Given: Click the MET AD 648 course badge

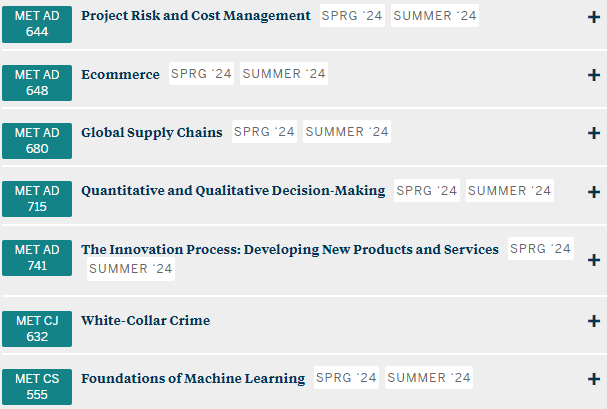Looking at the screenshot, I should pos(38,82).
